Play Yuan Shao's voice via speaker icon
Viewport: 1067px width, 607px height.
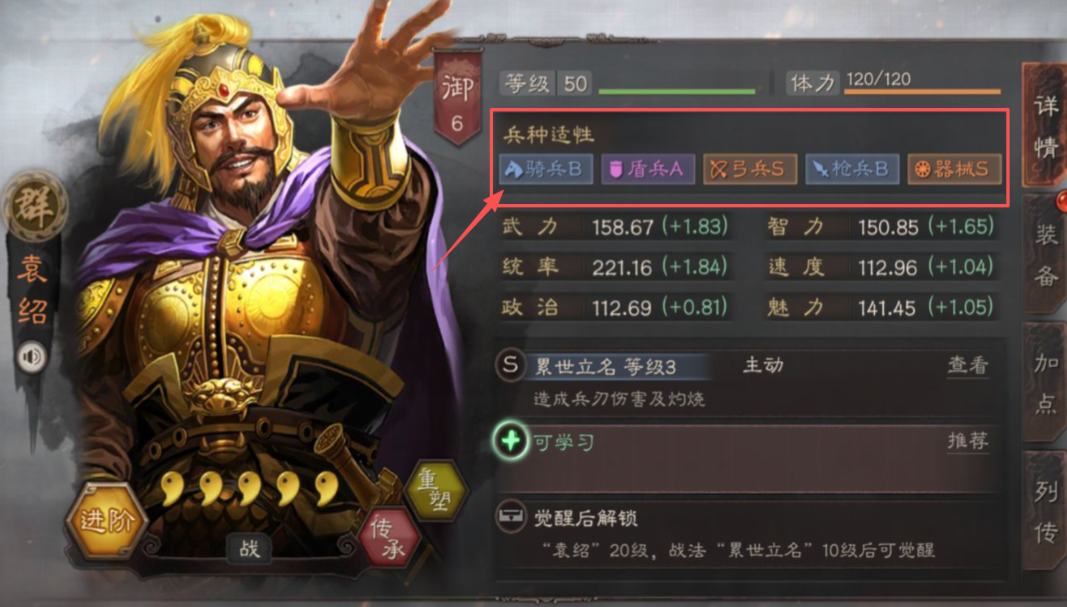click(32, 357)
